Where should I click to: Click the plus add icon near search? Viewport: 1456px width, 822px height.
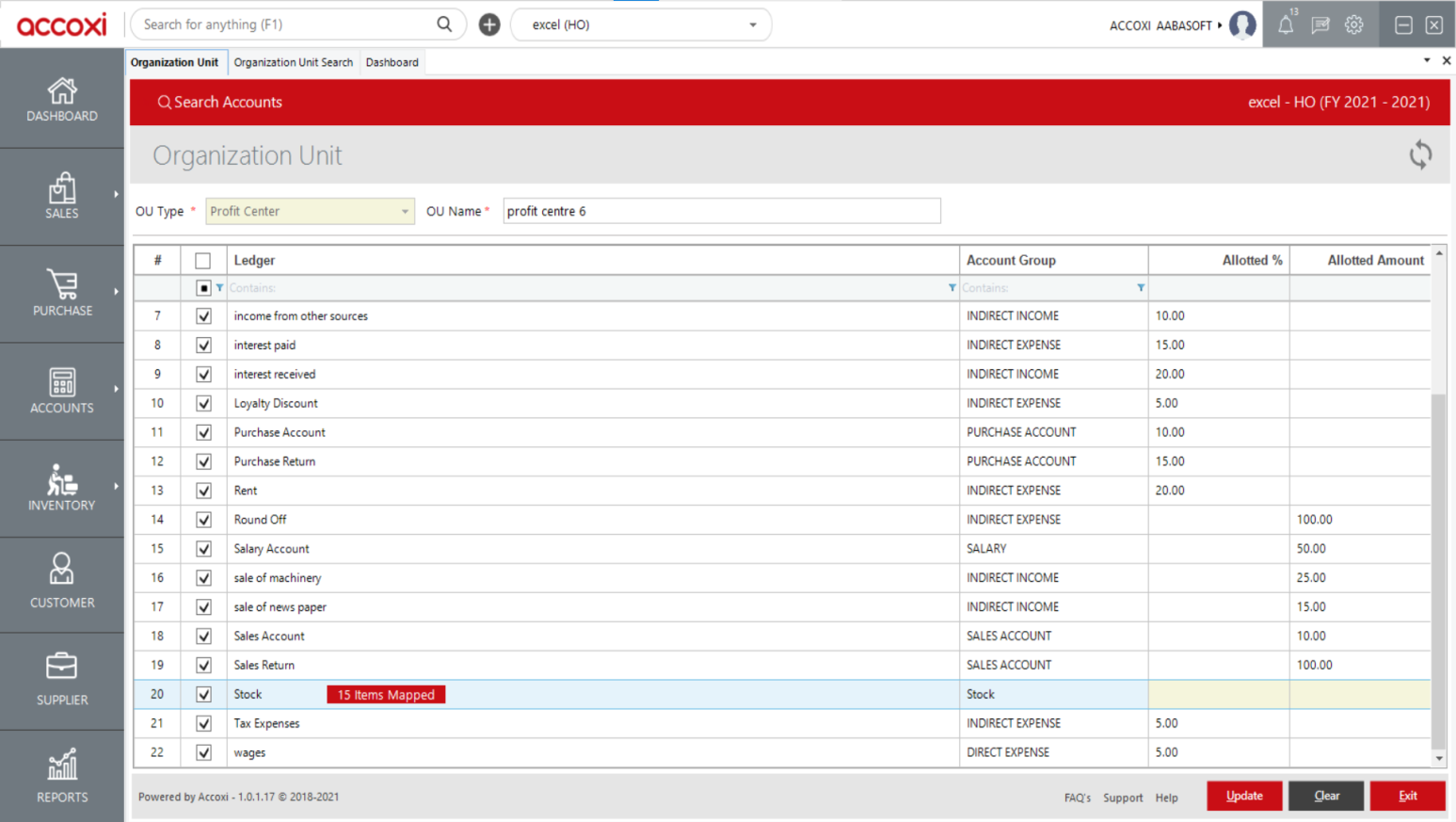pos(489,24)
